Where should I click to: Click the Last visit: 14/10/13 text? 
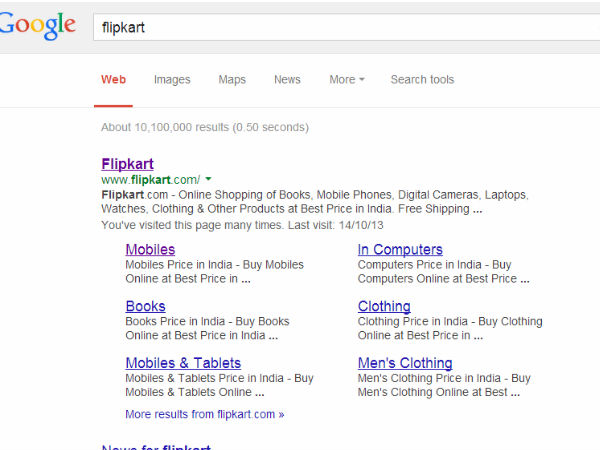click(335, 225)
